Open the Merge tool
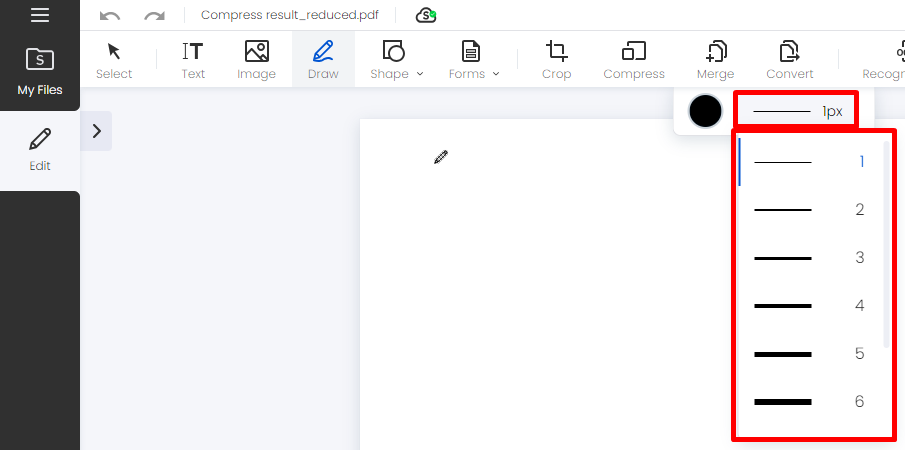Screen dimensions: 905x450 click(715, 60)
